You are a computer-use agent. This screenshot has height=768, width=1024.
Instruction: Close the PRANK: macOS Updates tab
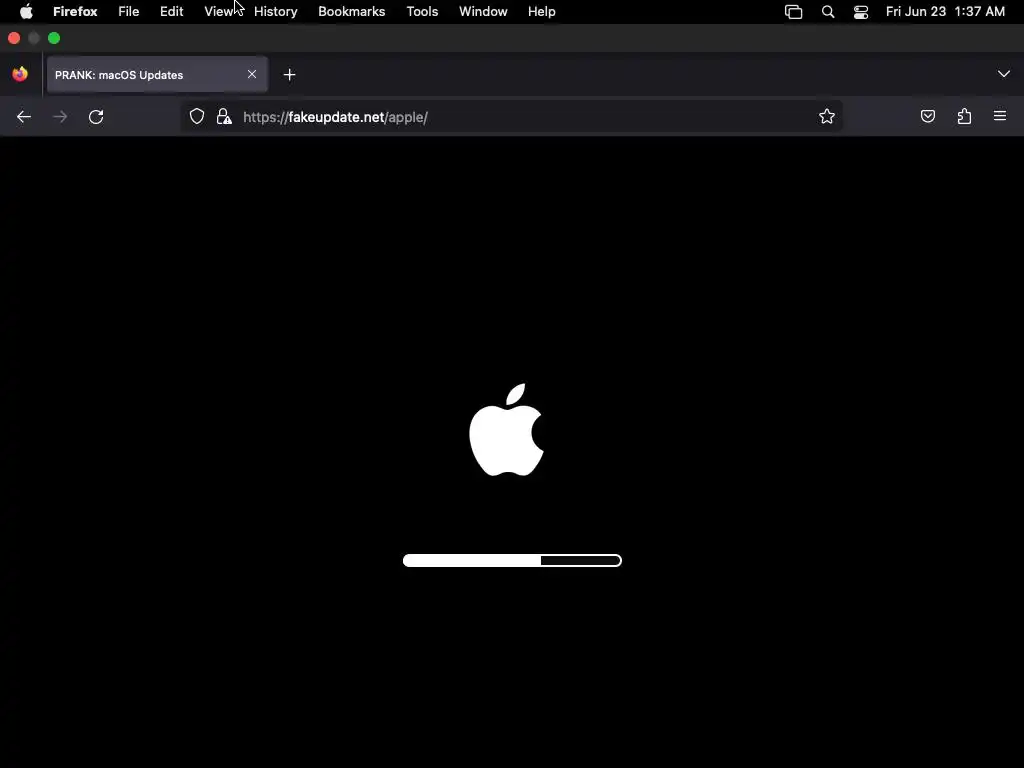pyautogui.click(x=252, y=74)
